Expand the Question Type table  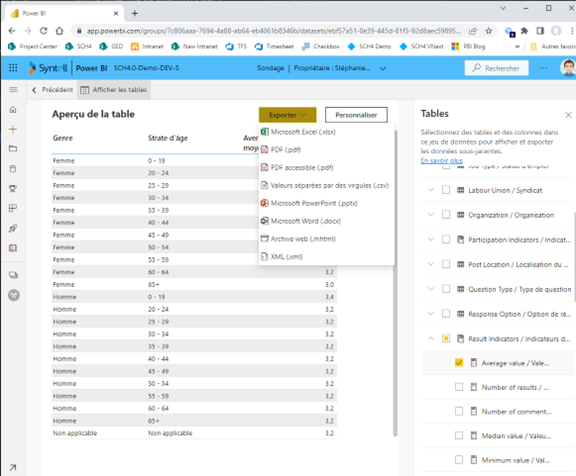pyautogui.click(x=431, y=289)
